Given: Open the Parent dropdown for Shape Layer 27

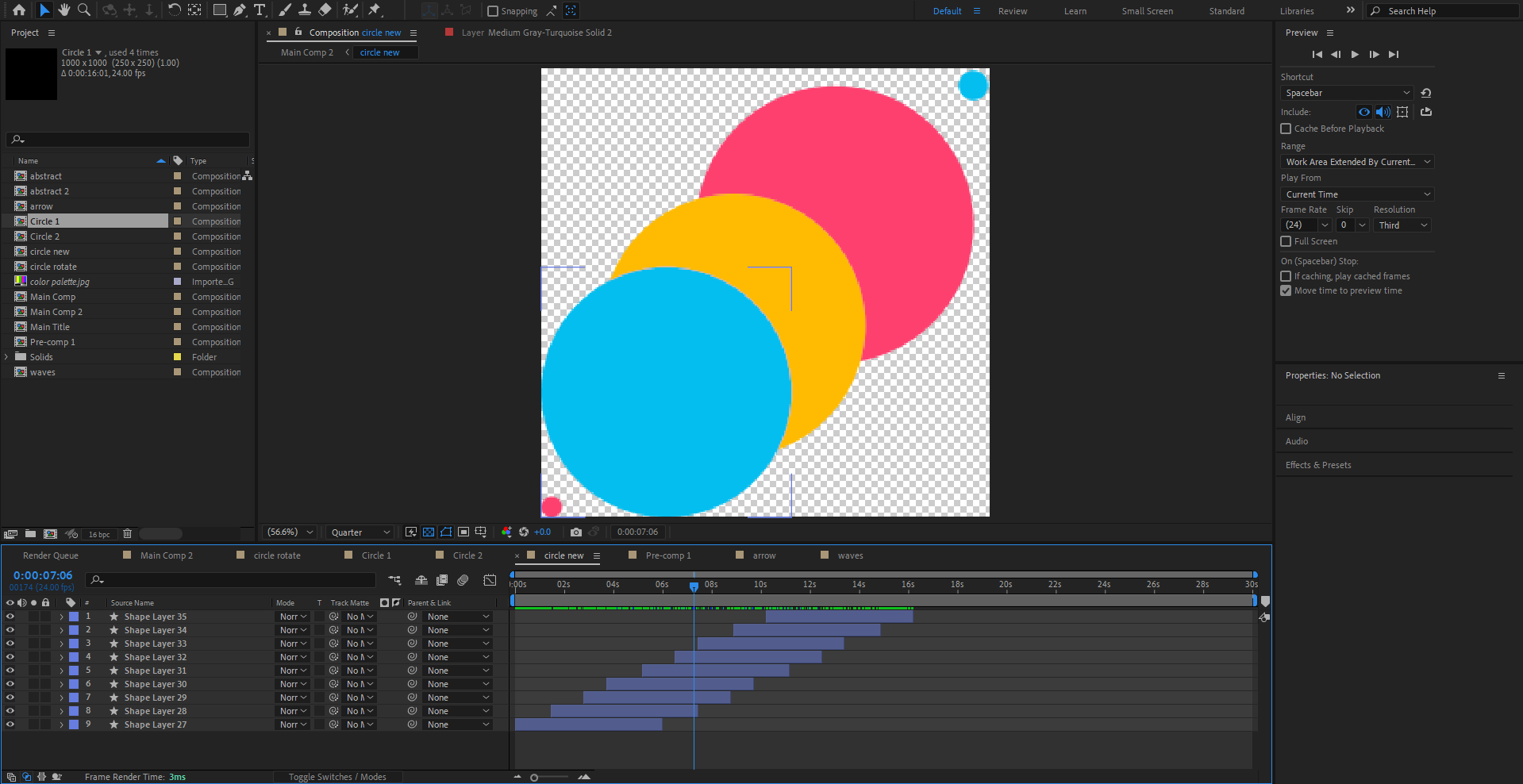Looking at the screenshot, I should (x=458, y=724).
